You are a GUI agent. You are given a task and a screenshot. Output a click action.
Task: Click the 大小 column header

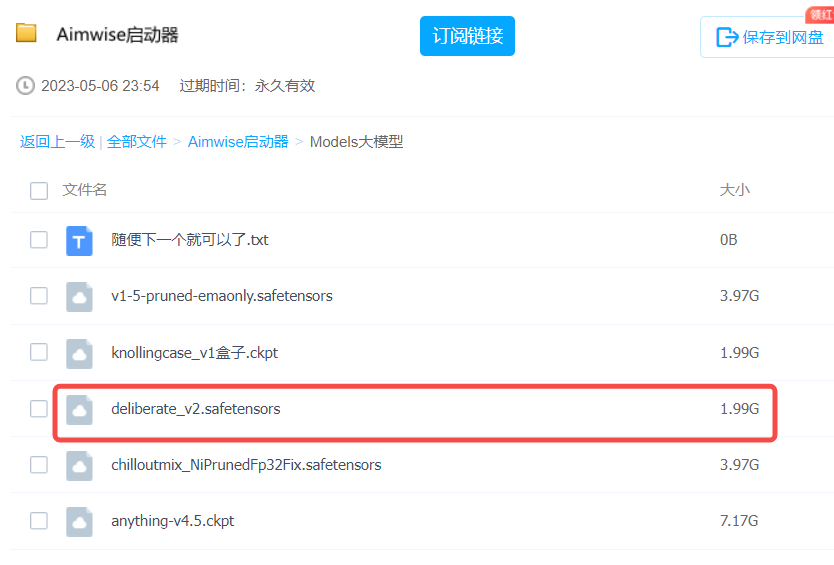(x=735, y=190)
